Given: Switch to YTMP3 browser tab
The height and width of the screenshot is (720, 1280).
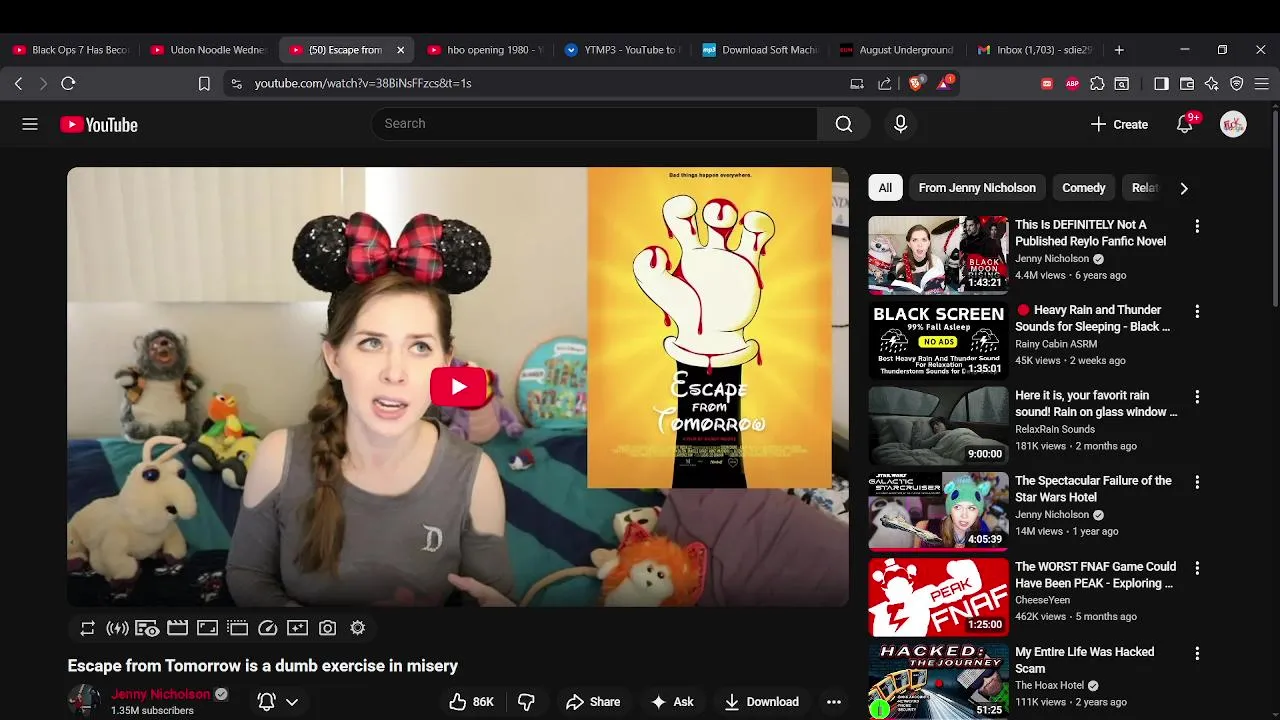Looking at the screenshot, I should point(624,50).
